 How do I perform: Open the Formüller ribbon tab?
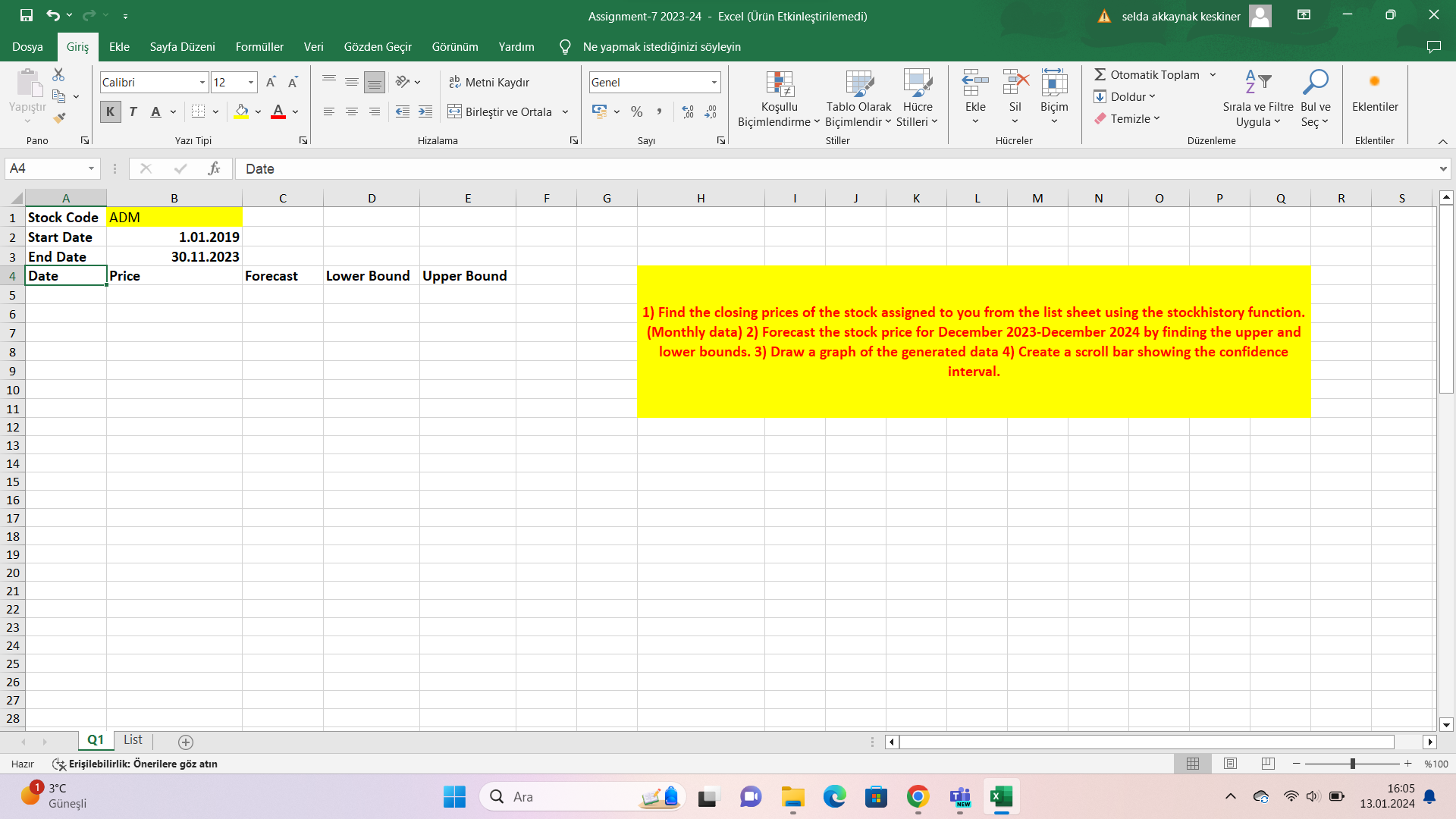pos(259,47)
